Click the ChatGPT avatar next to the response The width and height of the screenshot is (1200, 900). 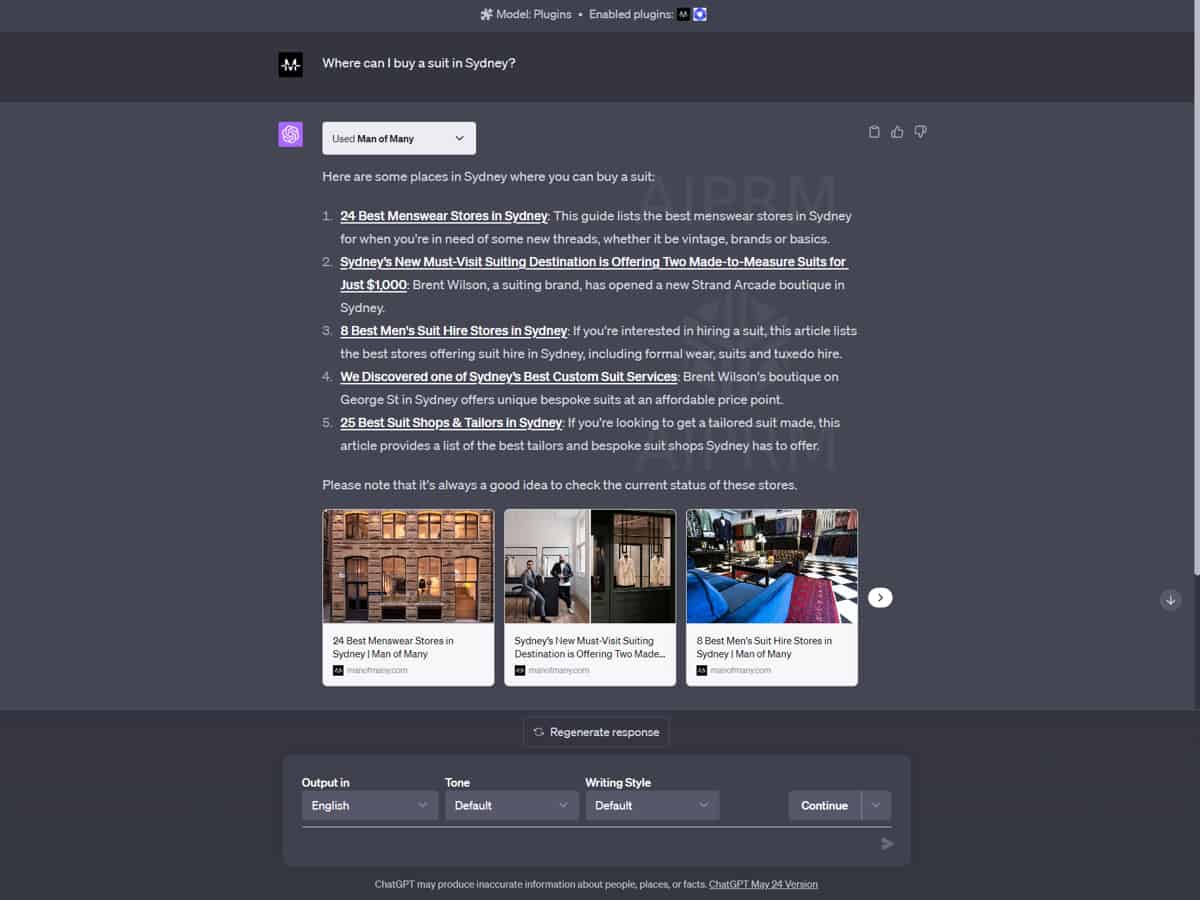coord(290,133)
